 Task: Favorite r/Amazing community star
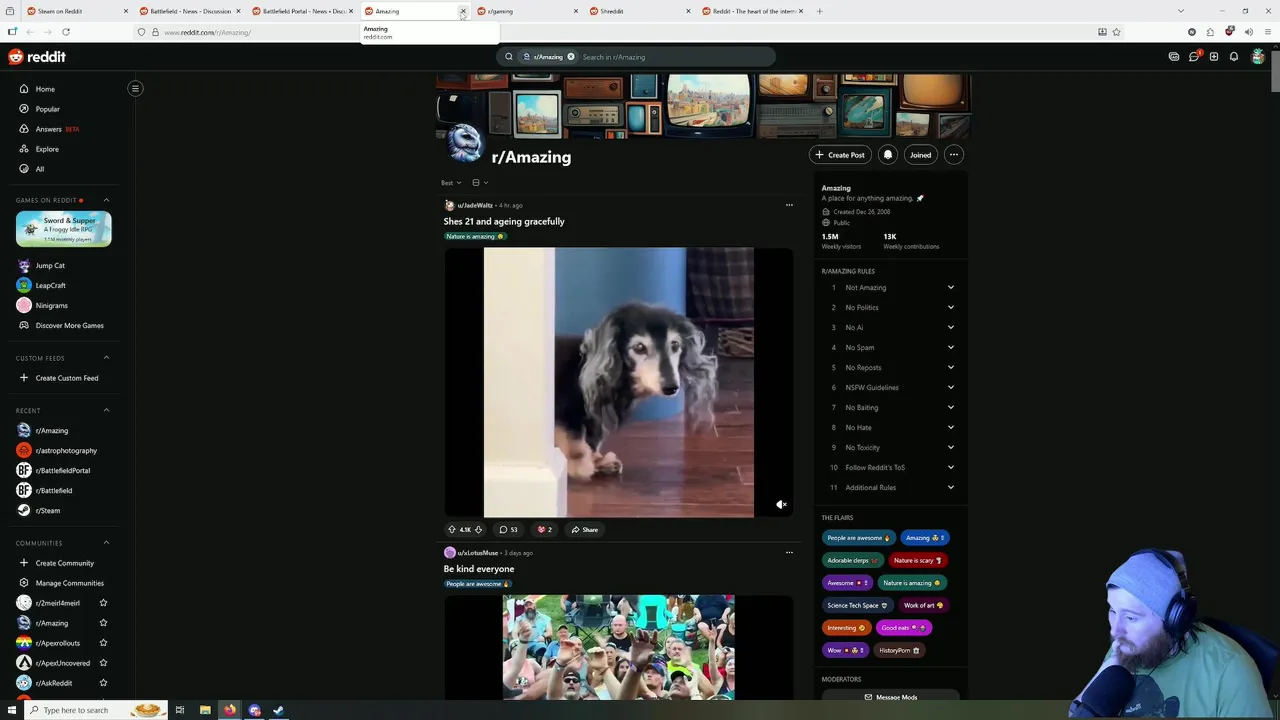(x=103, y=623)
